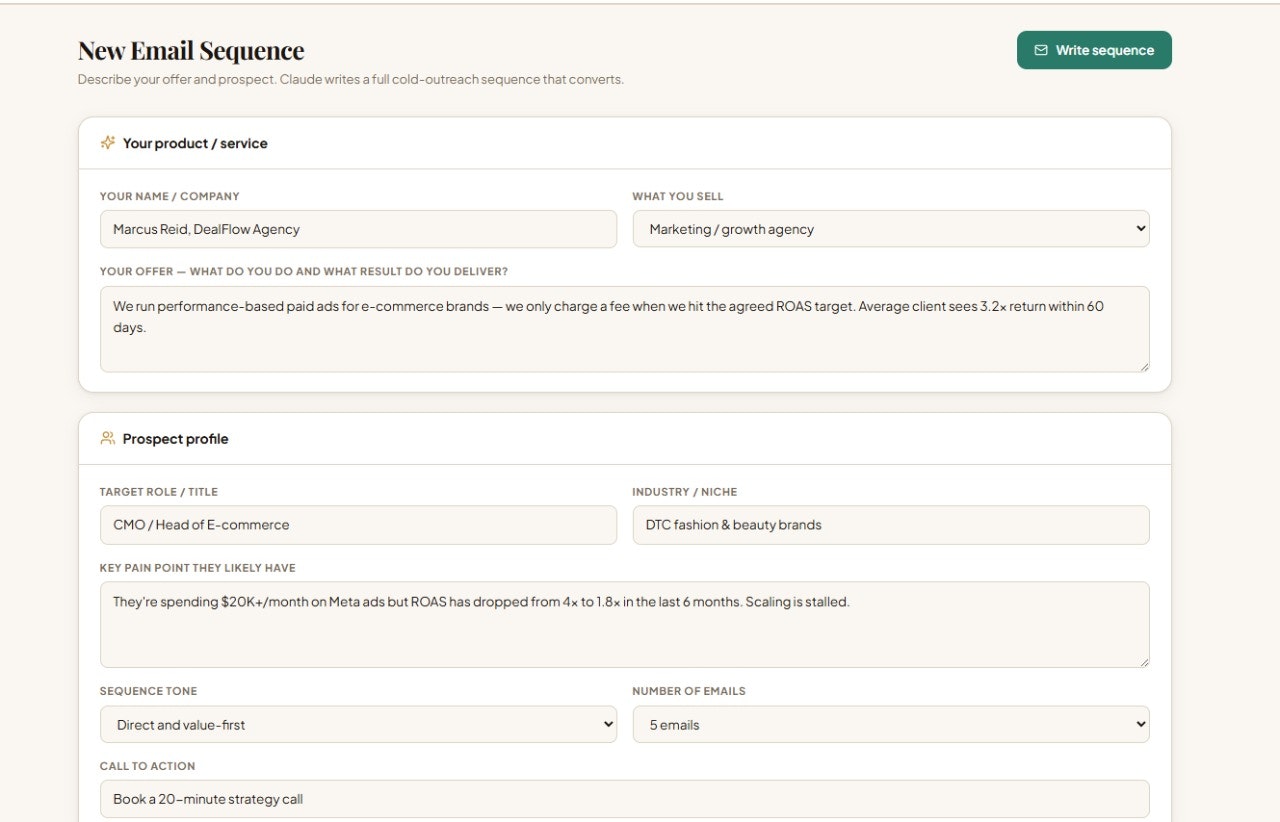Click the WHAT YOU SELL label
Screen dimensions: 1280x822
tap(678, 196)
